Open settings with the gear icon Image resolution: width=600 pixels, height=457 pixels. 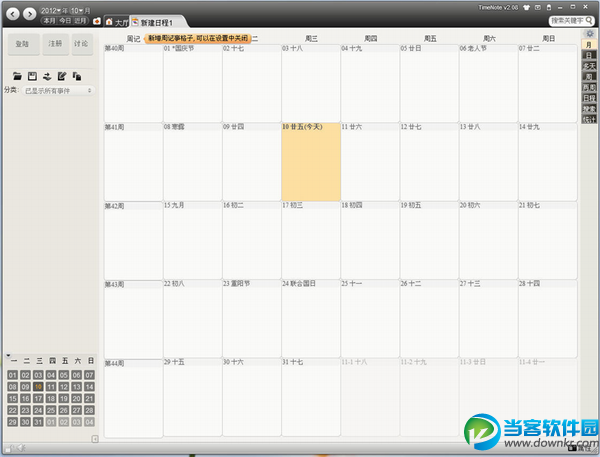tap(589, 34)
